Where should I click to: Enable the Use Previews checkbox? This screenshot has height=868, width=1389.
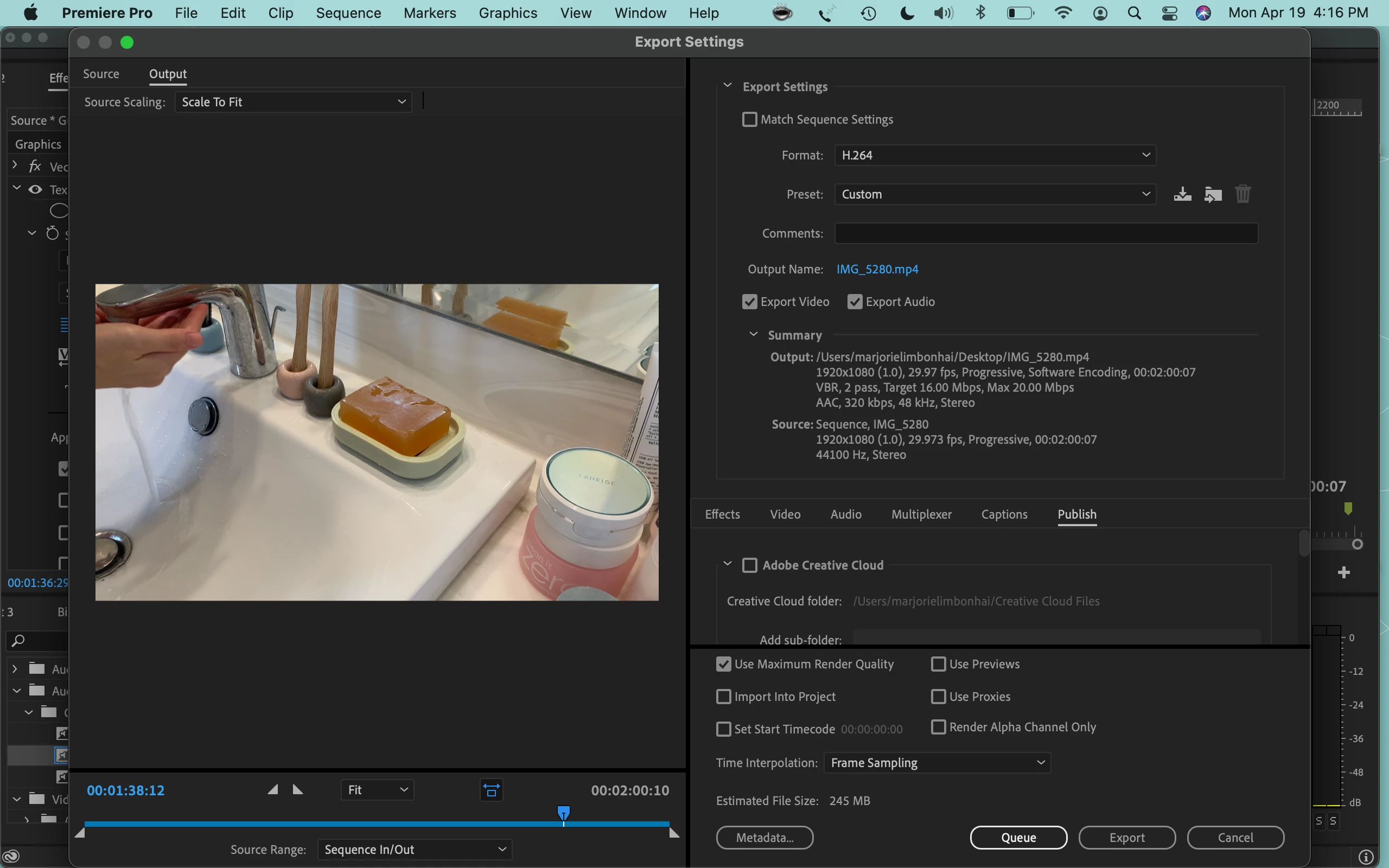939,664
